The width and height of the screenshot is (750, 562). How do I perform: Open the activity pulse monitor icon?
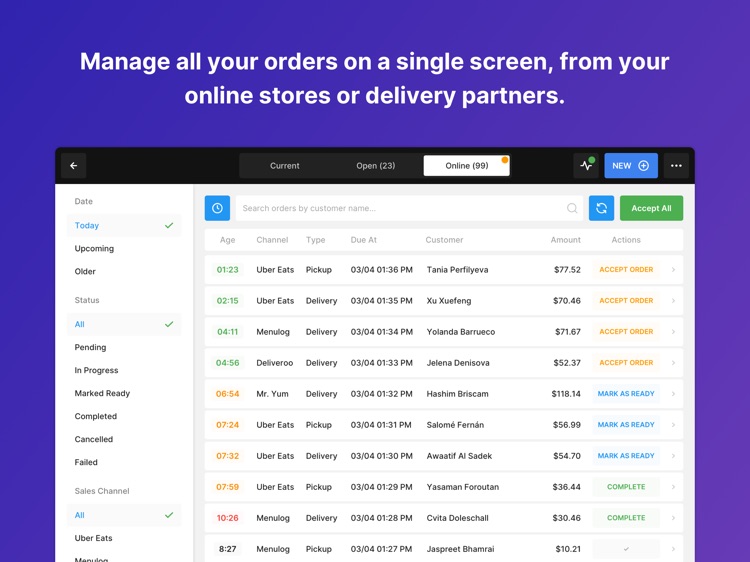[x=586, y=165]
